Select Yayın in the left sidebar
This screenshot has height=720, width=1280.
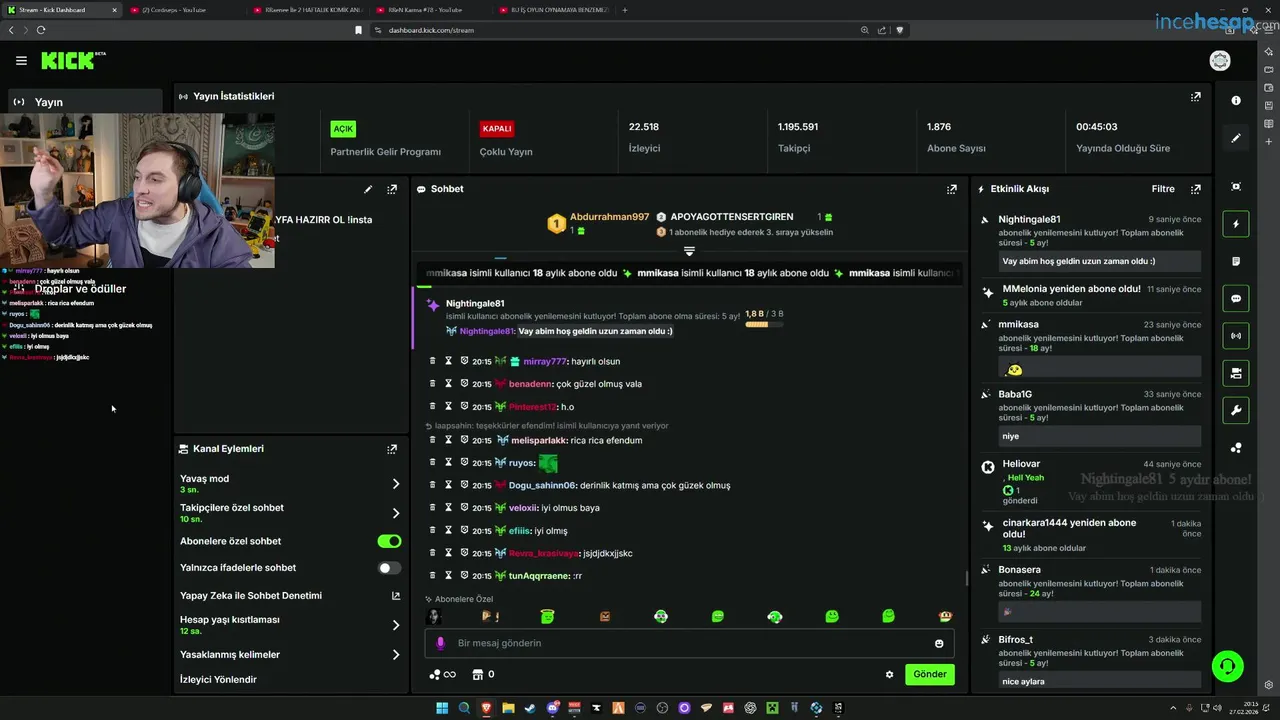(x=85, y=102)
